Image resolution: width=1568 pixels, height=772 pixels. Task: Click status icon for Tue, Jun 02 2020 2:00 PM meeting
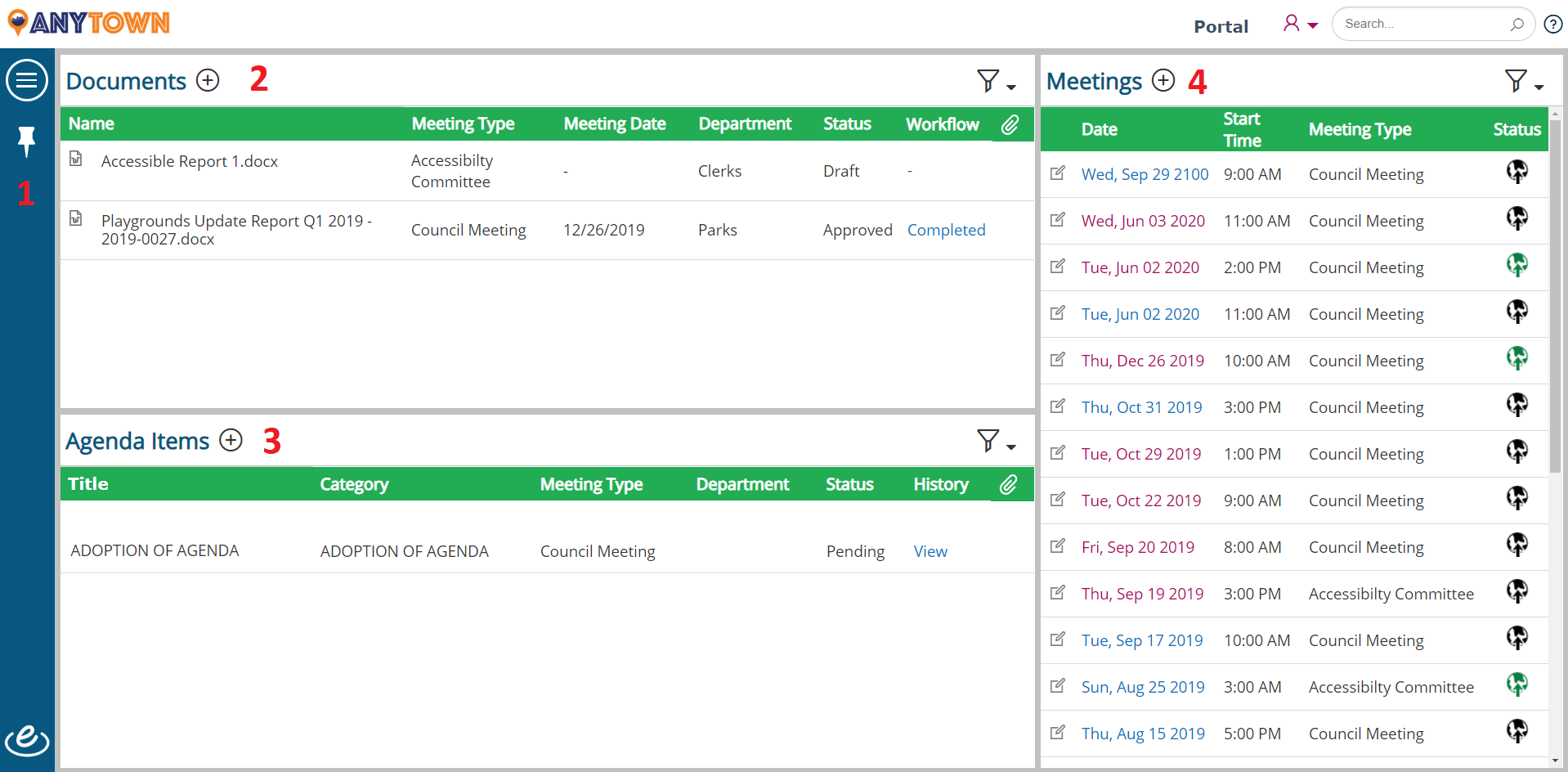pyautogui.click(x=1517, y=265)
